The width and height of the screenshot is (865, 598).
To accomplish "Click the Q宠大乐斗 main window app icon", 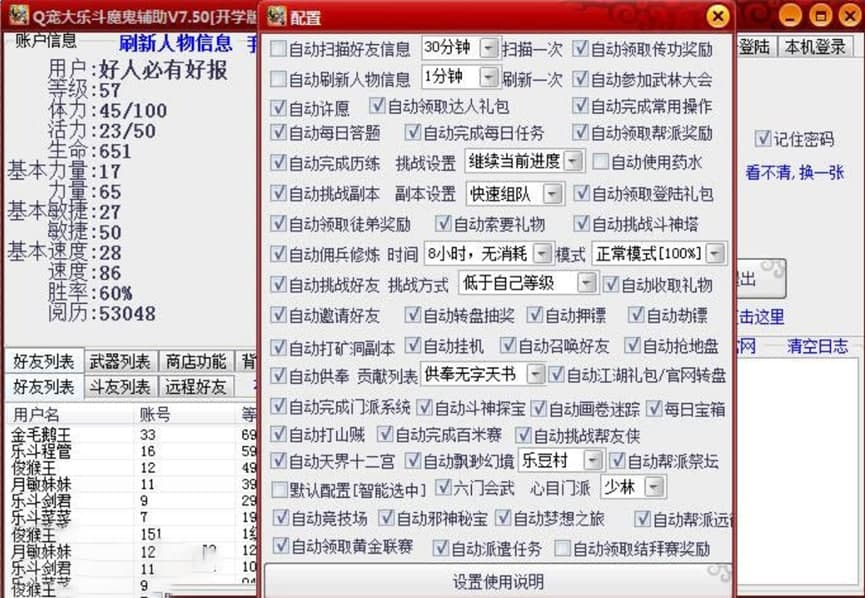I will [18, 15].
